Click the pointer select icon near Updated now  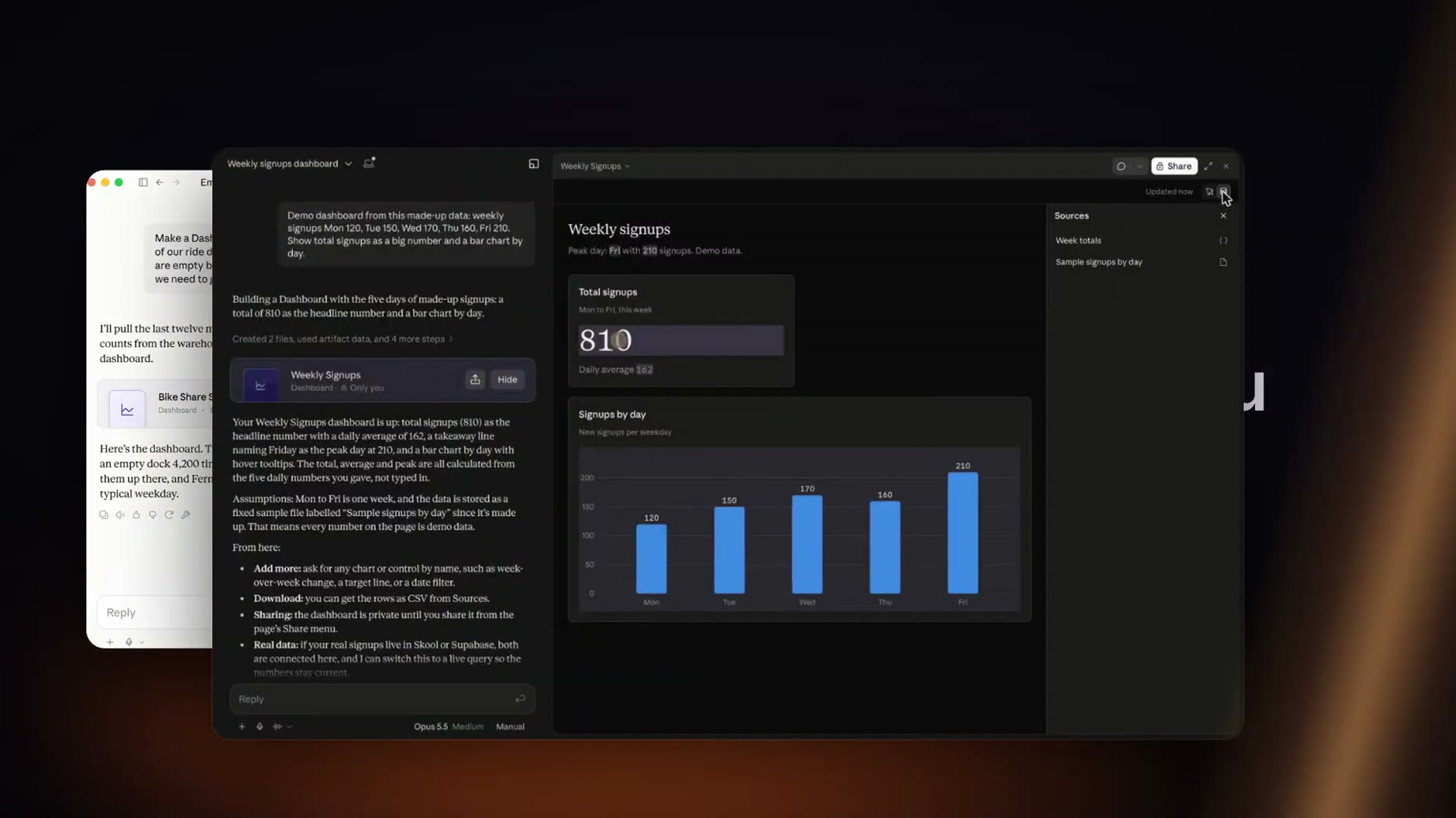1209,192
